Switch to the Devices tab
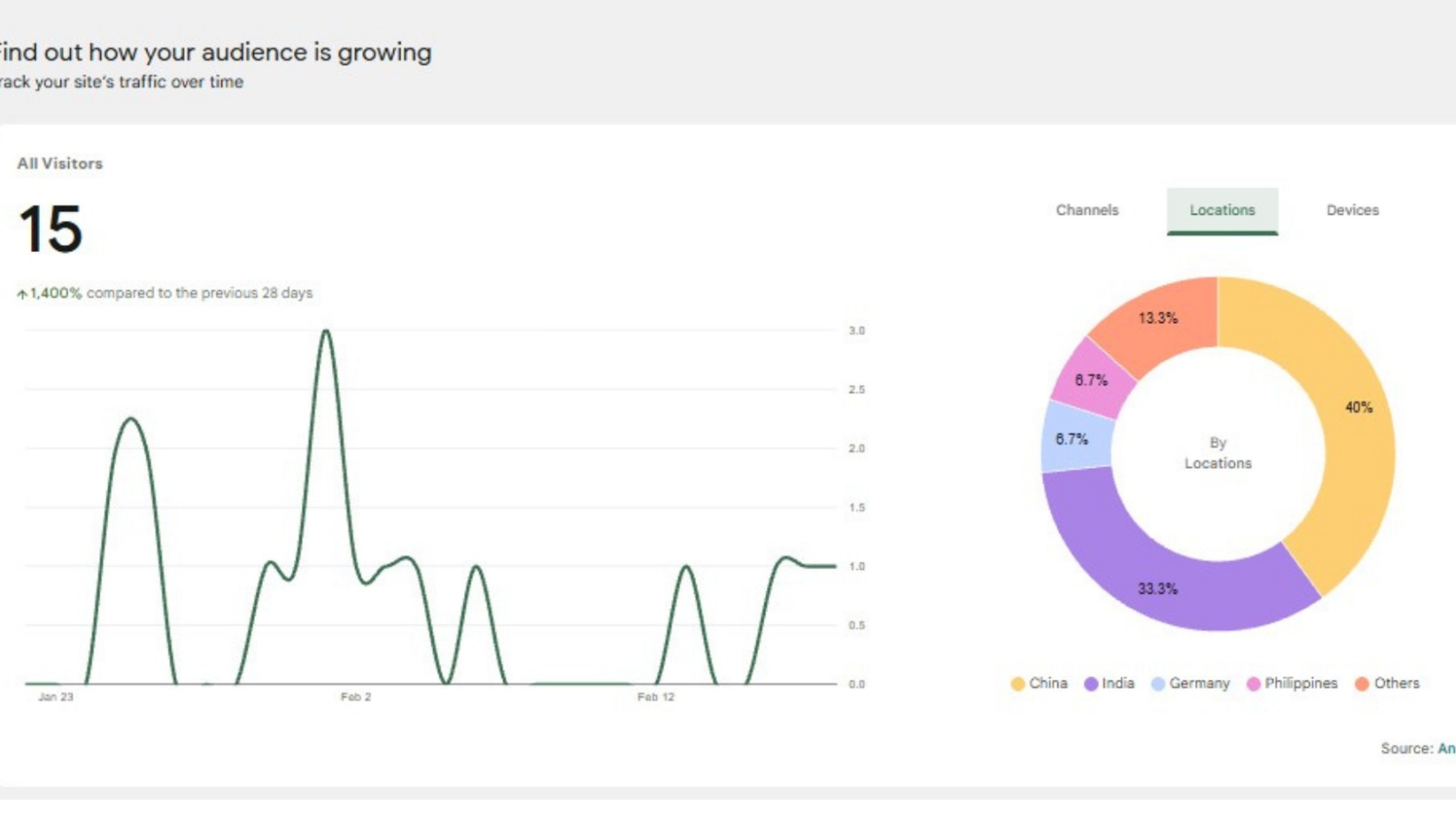This screenshot has width=1456, height=820. pos(1352,210)
